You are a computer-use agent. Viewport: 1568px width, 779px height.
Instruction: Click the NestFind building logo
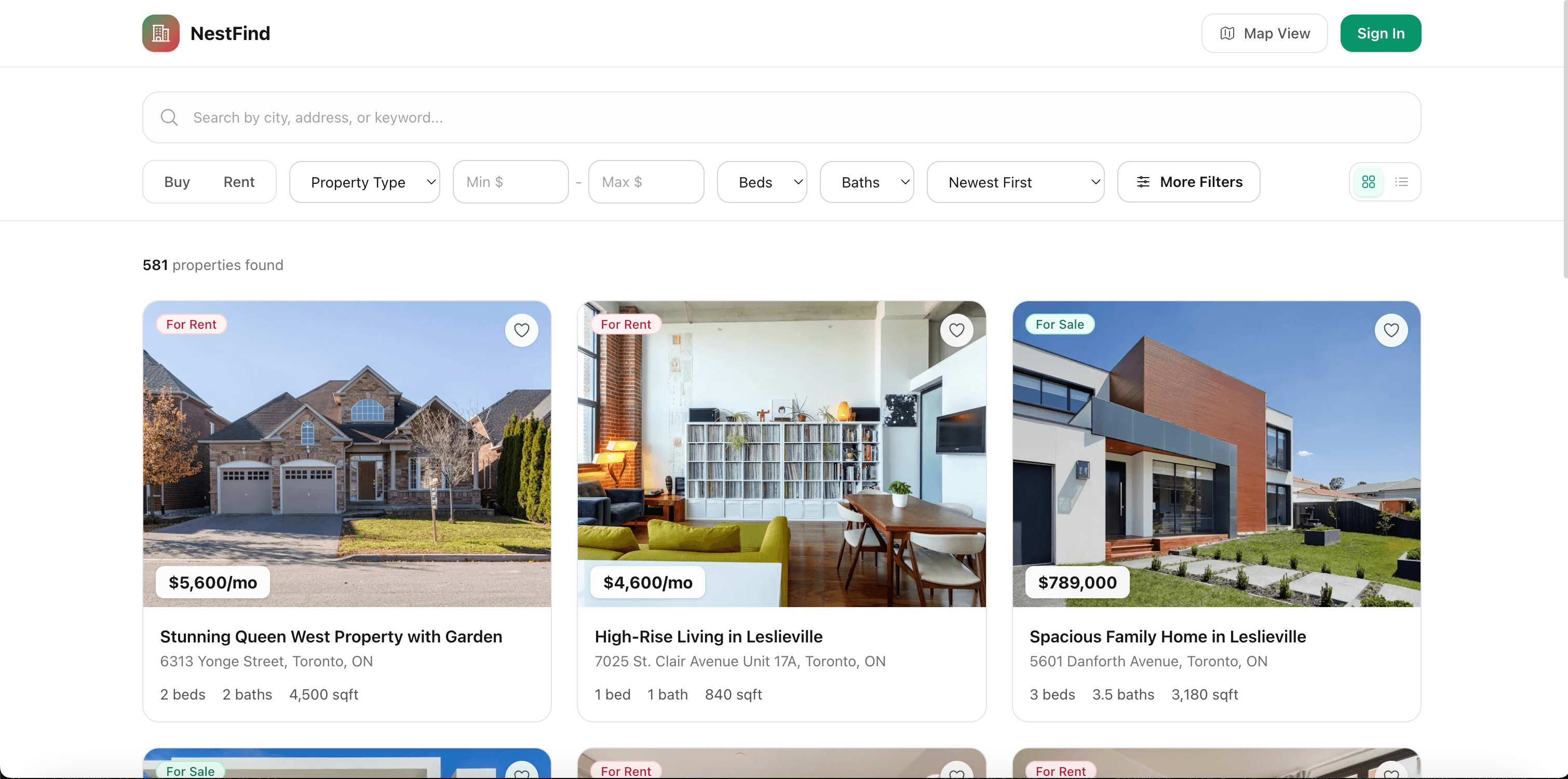160,33
